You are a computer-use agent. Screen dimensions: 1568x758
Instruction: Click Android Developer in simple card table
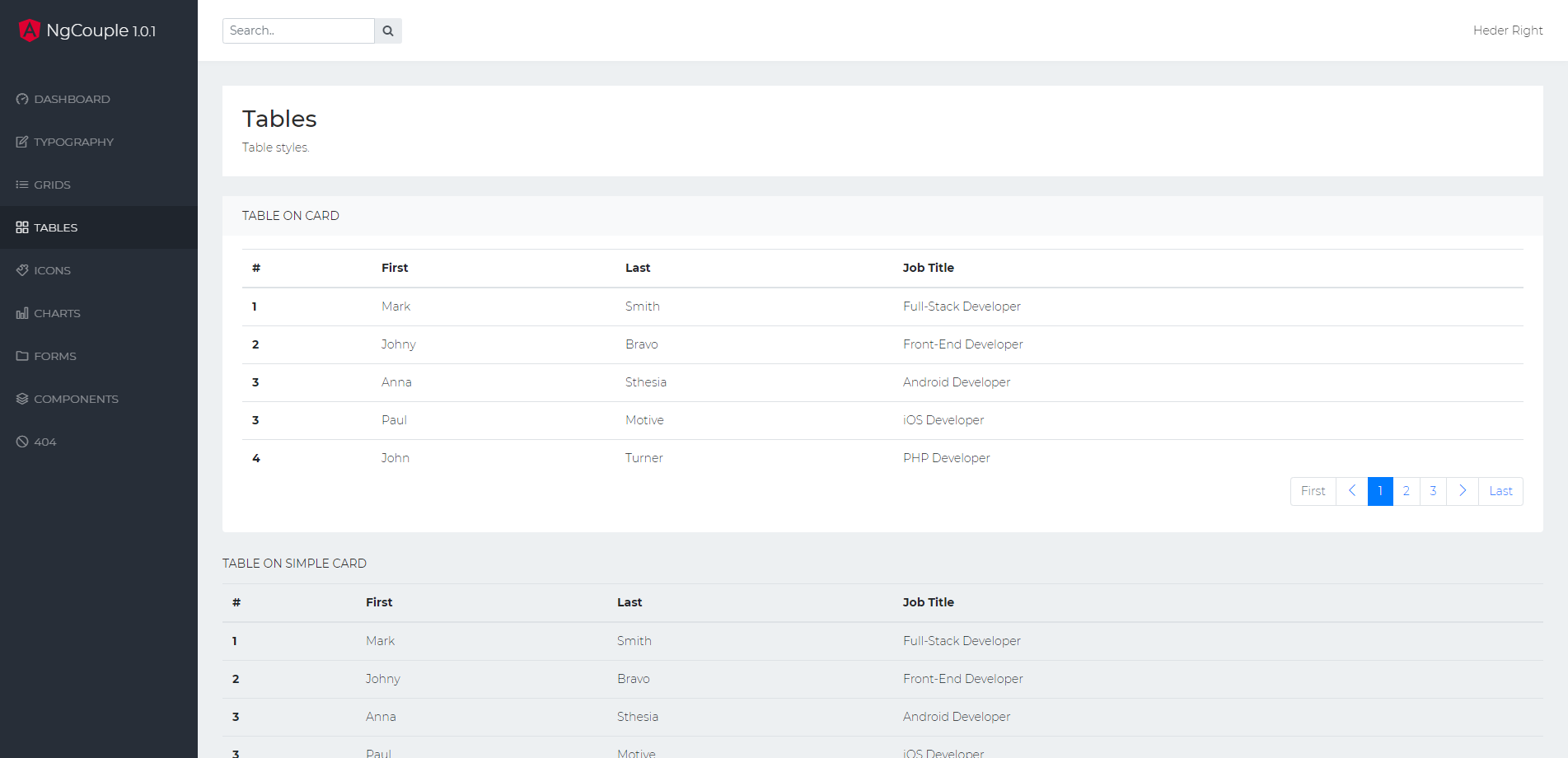[x=957, y=717]
